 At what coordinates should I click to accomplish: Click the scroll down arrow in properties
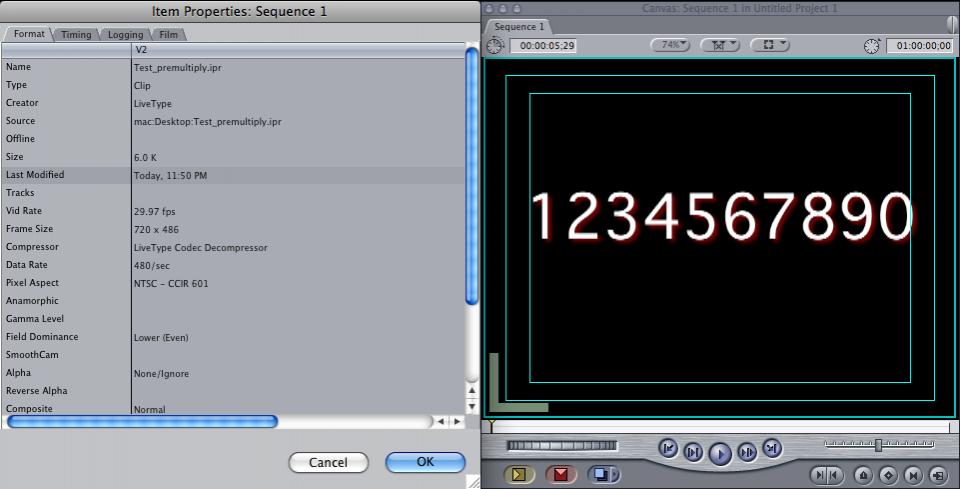[471, 406]
